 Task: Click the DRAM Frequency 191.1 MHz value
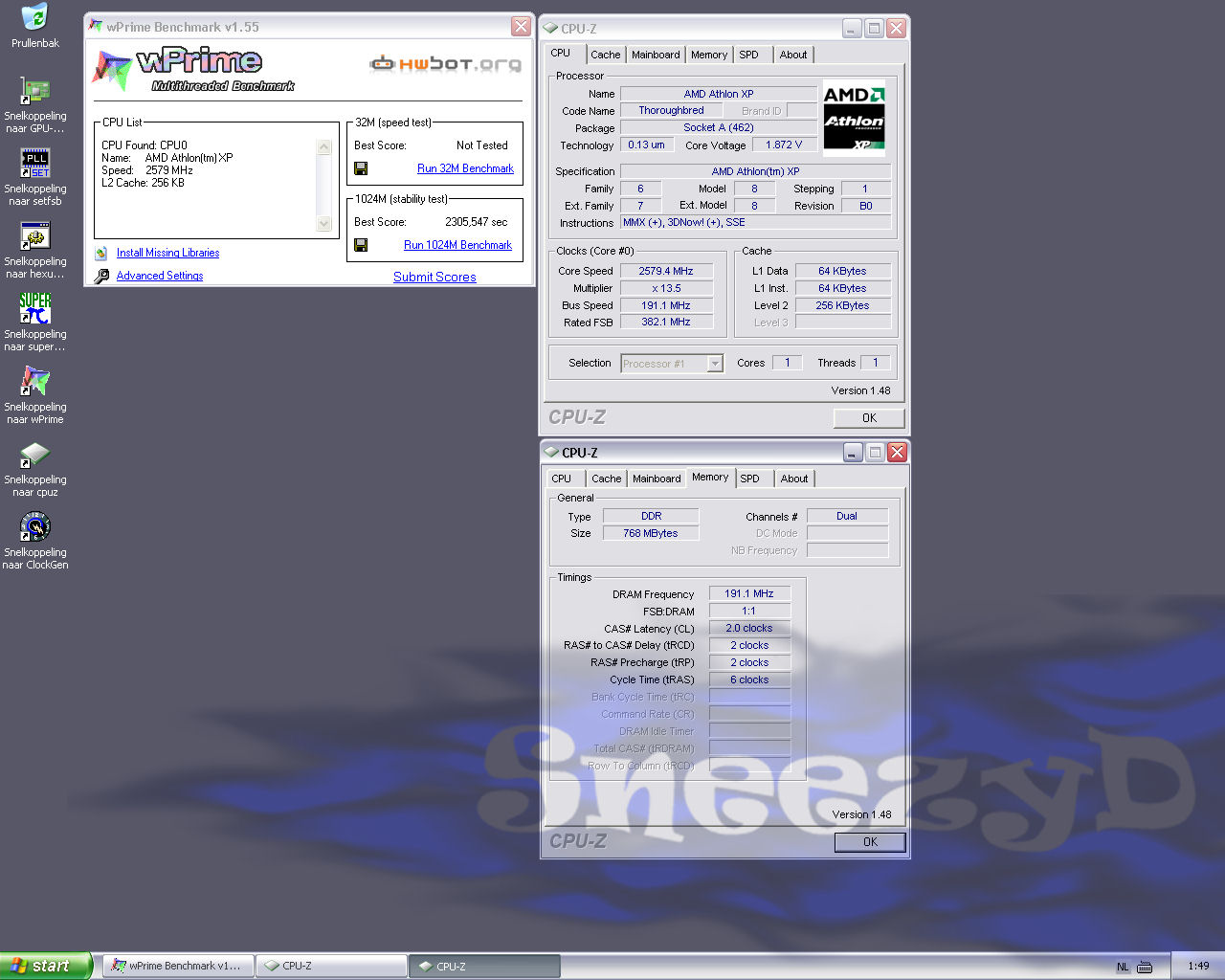pos(749,594)
